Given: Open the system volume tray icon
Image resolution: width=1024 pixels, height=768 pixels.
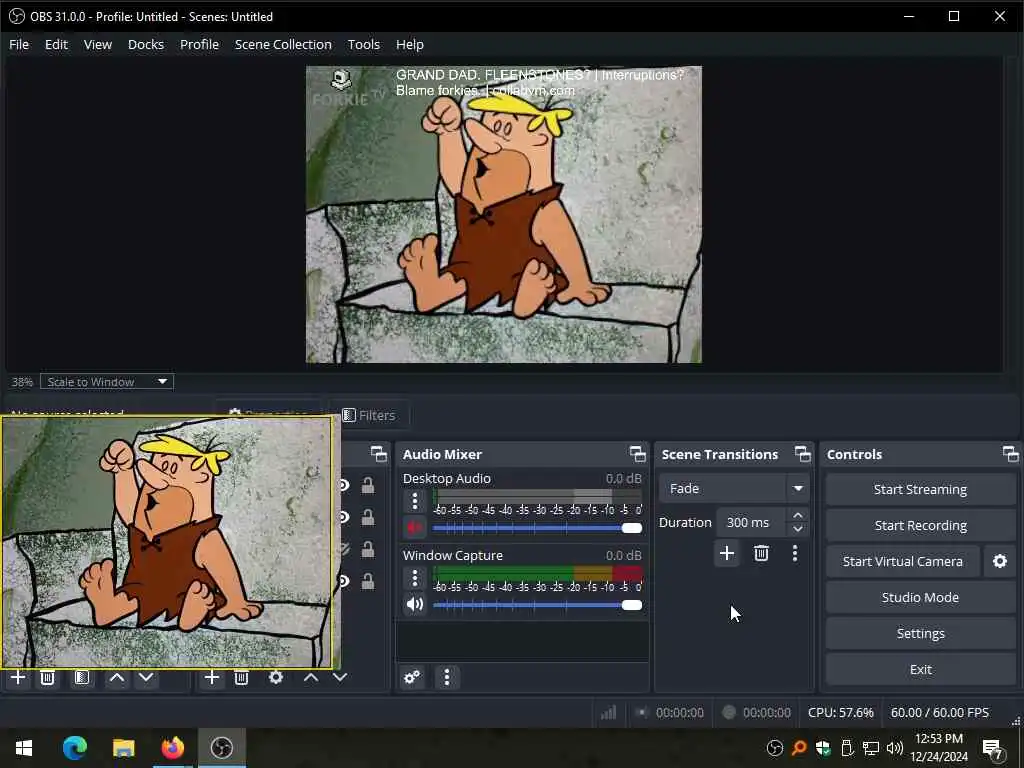Looking at the screenshot, I should click(x=895, y=748).
